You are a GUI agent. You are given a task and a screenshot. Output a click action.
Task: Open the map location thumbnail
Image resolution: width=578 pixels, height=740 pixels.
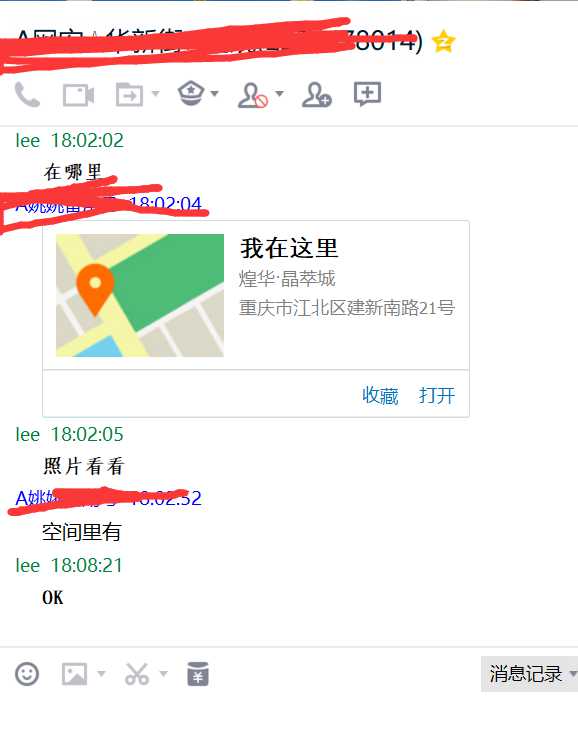pyautogui.click(x=140, y=295)
